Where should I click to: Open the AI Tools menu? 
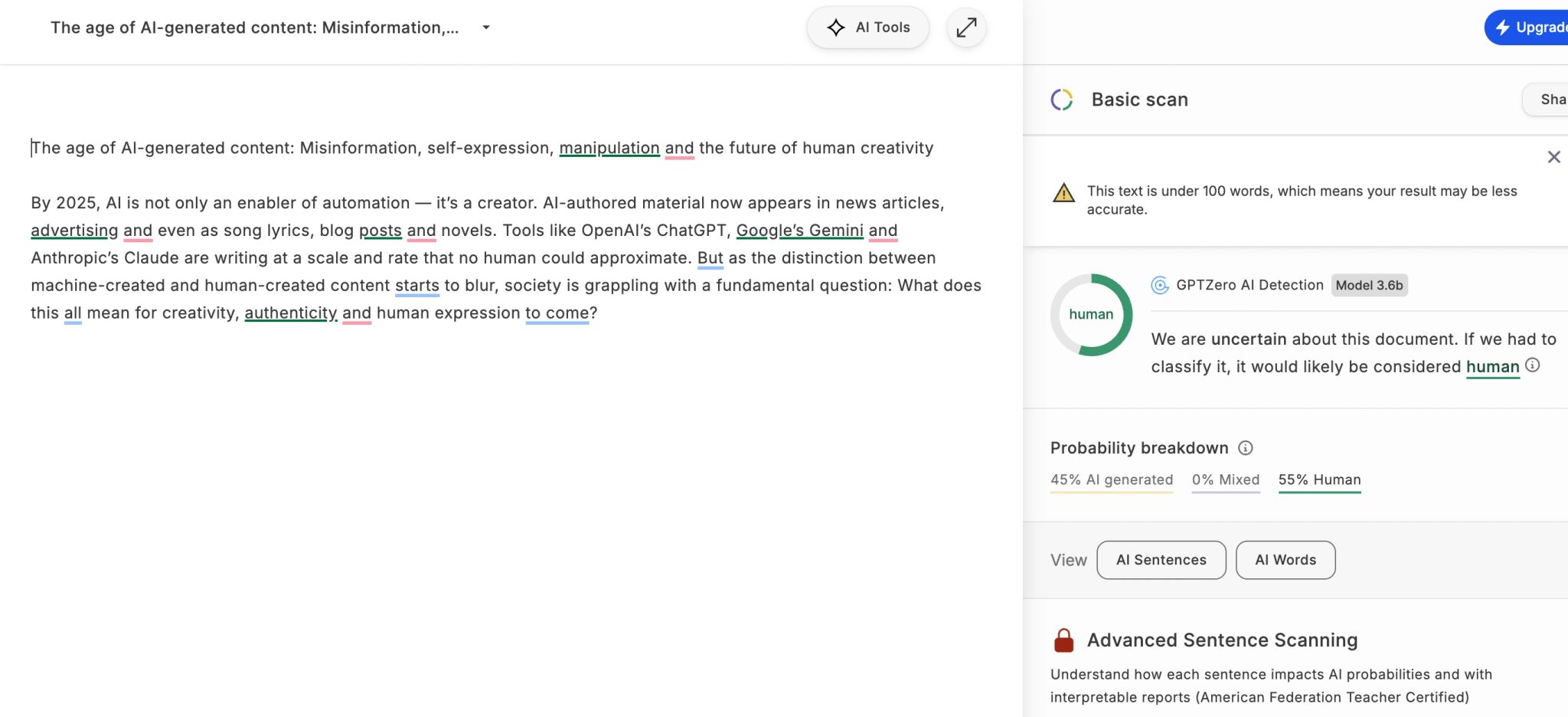click(868, 28)
